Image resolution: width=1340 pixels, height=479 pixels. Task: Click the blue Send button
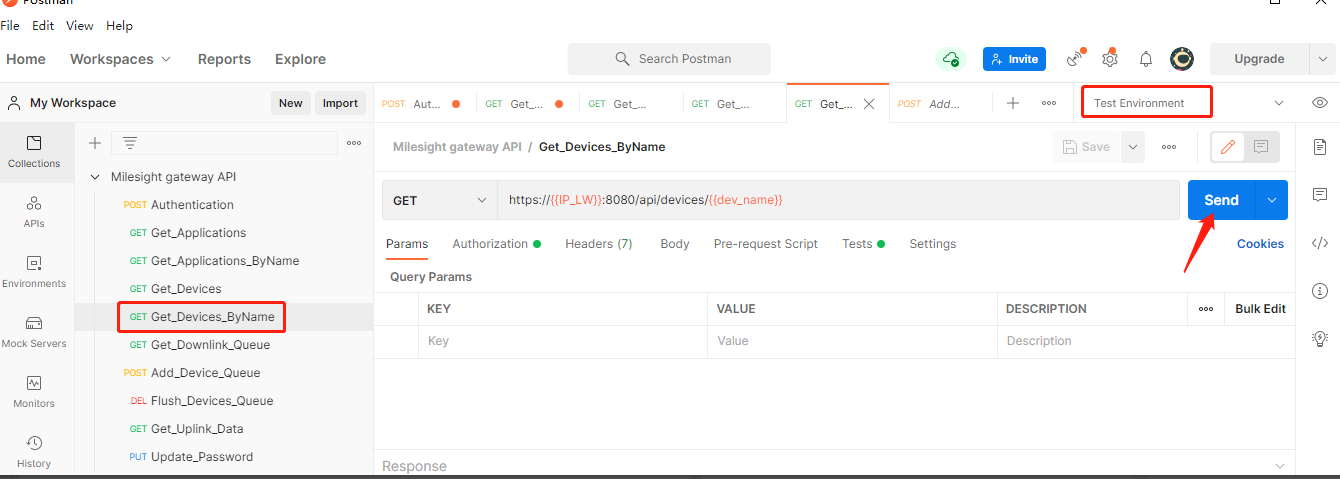pyautogui.click(x=1221, y=200)
